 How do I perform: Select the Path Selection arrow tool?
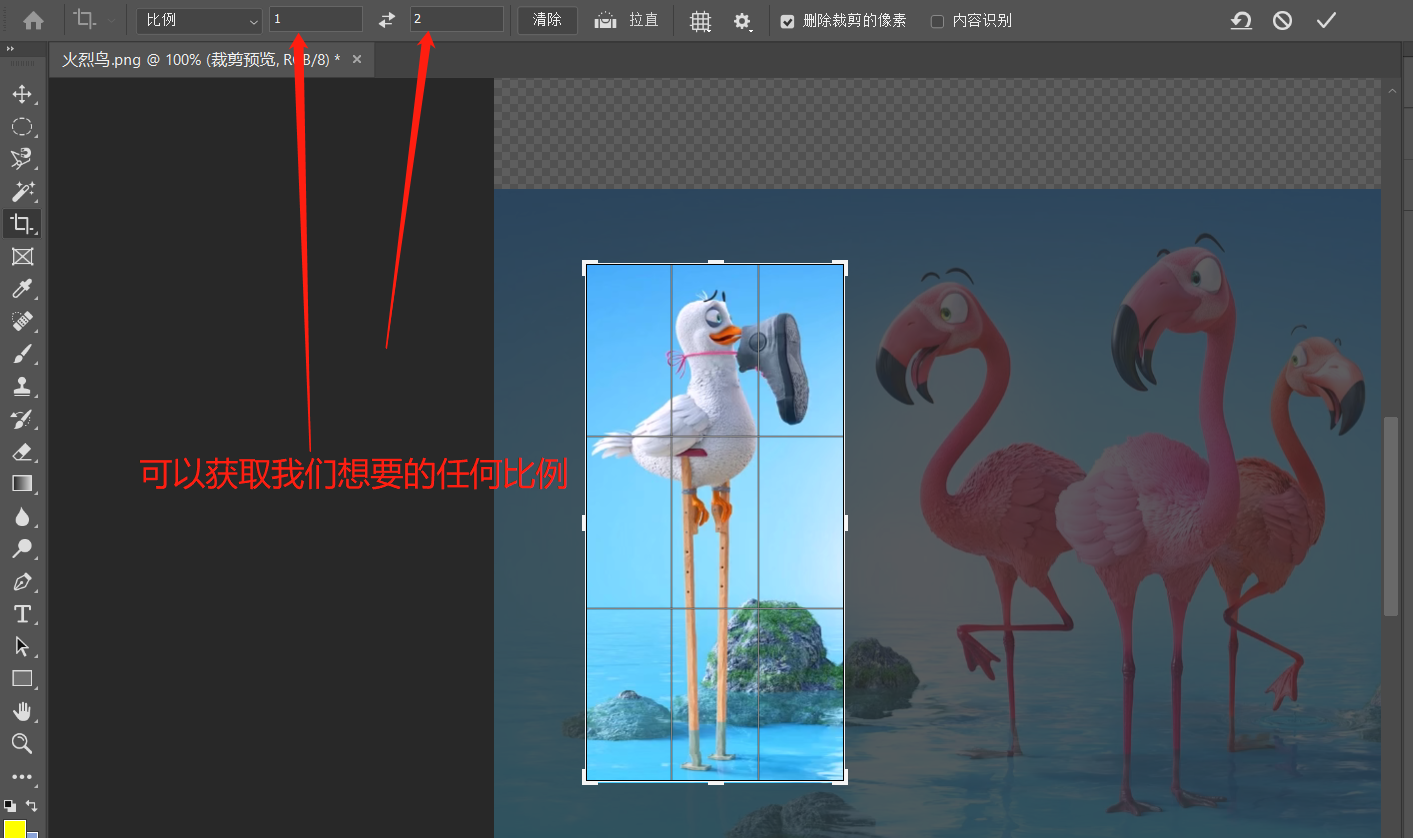click(22, 646)
